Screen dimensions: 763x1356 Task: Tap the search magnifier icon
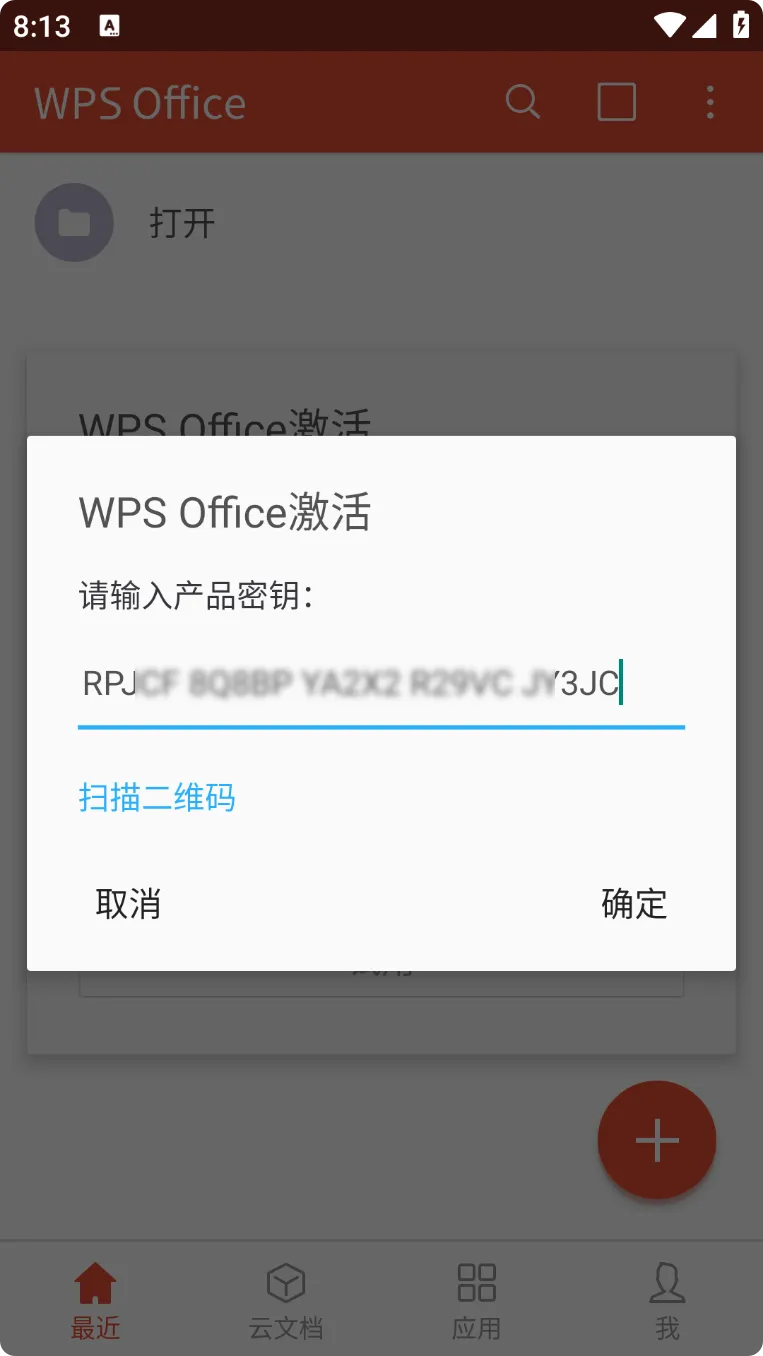pos(522,102)
